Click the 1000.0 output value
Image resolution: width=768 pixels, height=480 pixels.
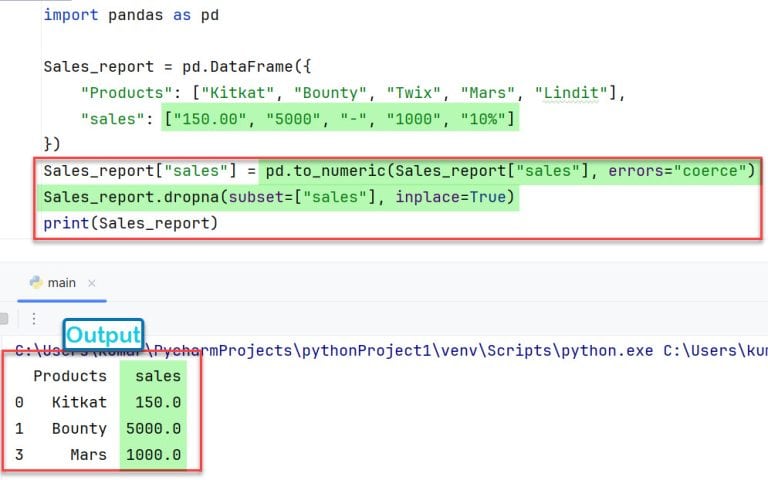click(x=153, y=455)
